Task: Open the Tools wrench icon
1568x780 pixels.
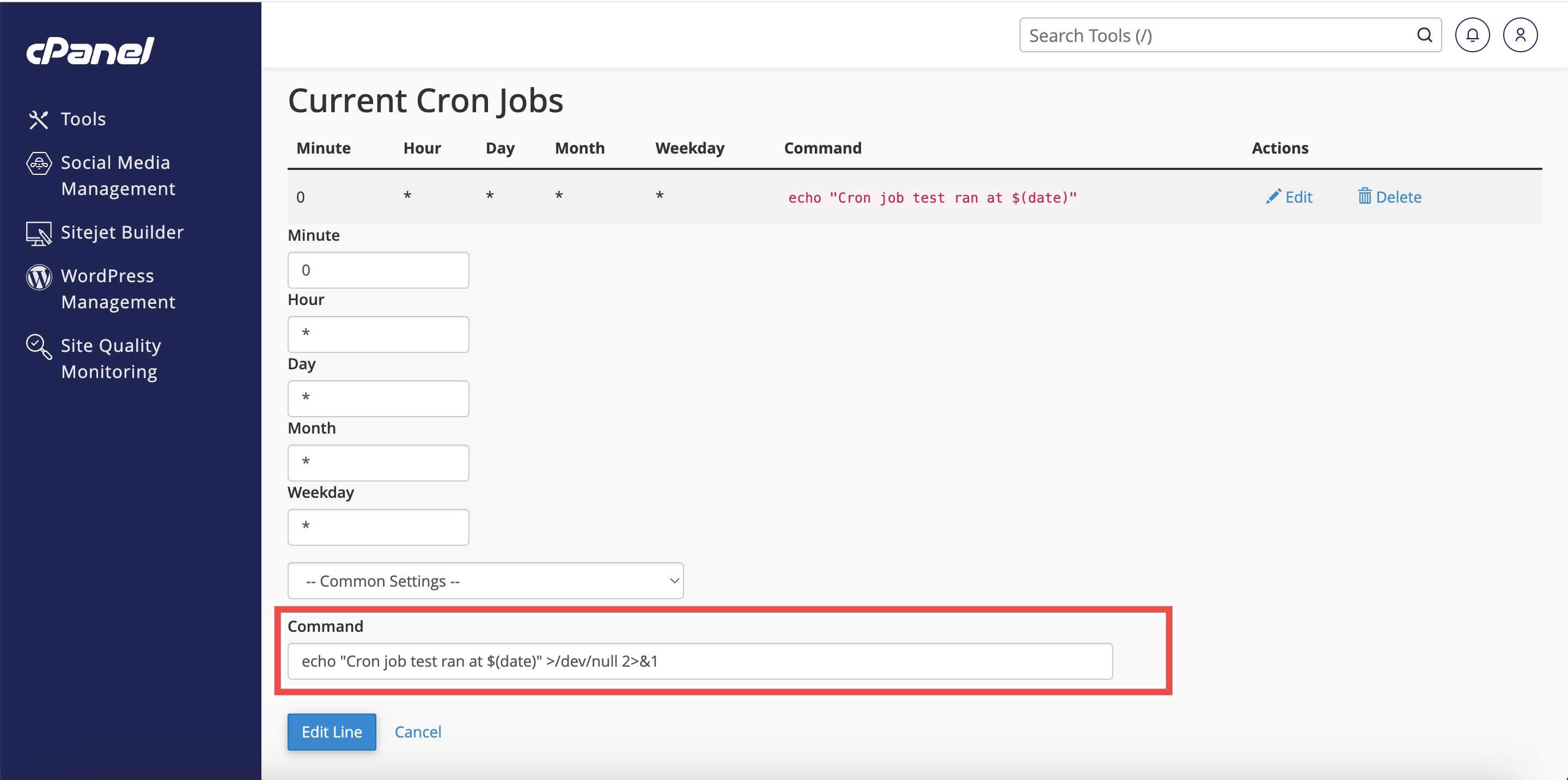Action: coord(38,119)
